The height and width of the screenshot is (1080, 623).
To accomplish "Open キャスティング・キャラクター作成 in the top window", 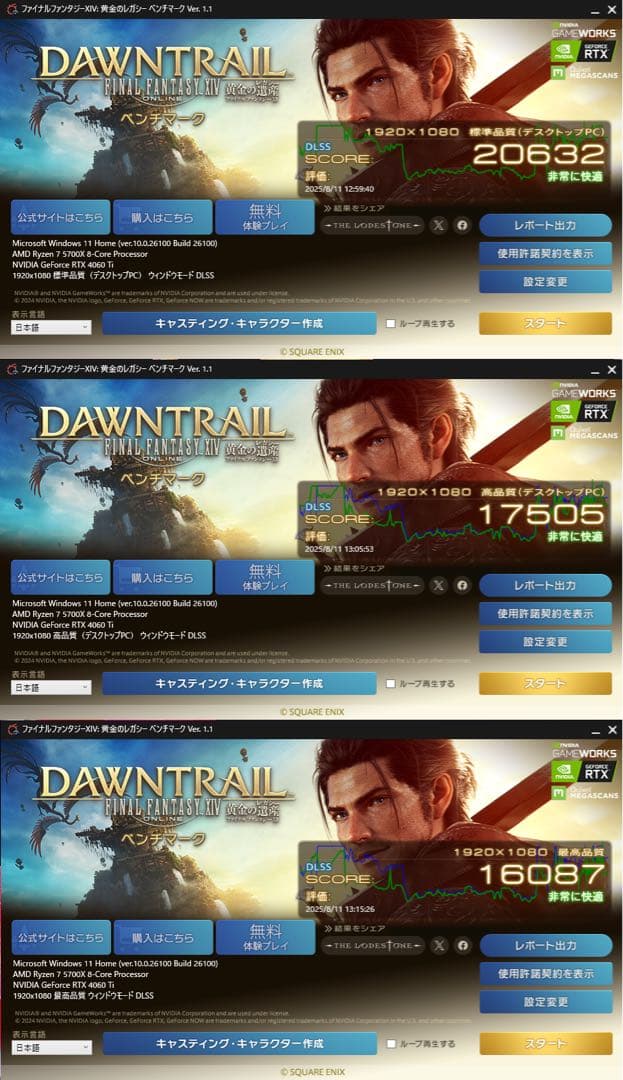I will (x=239, y=324).
